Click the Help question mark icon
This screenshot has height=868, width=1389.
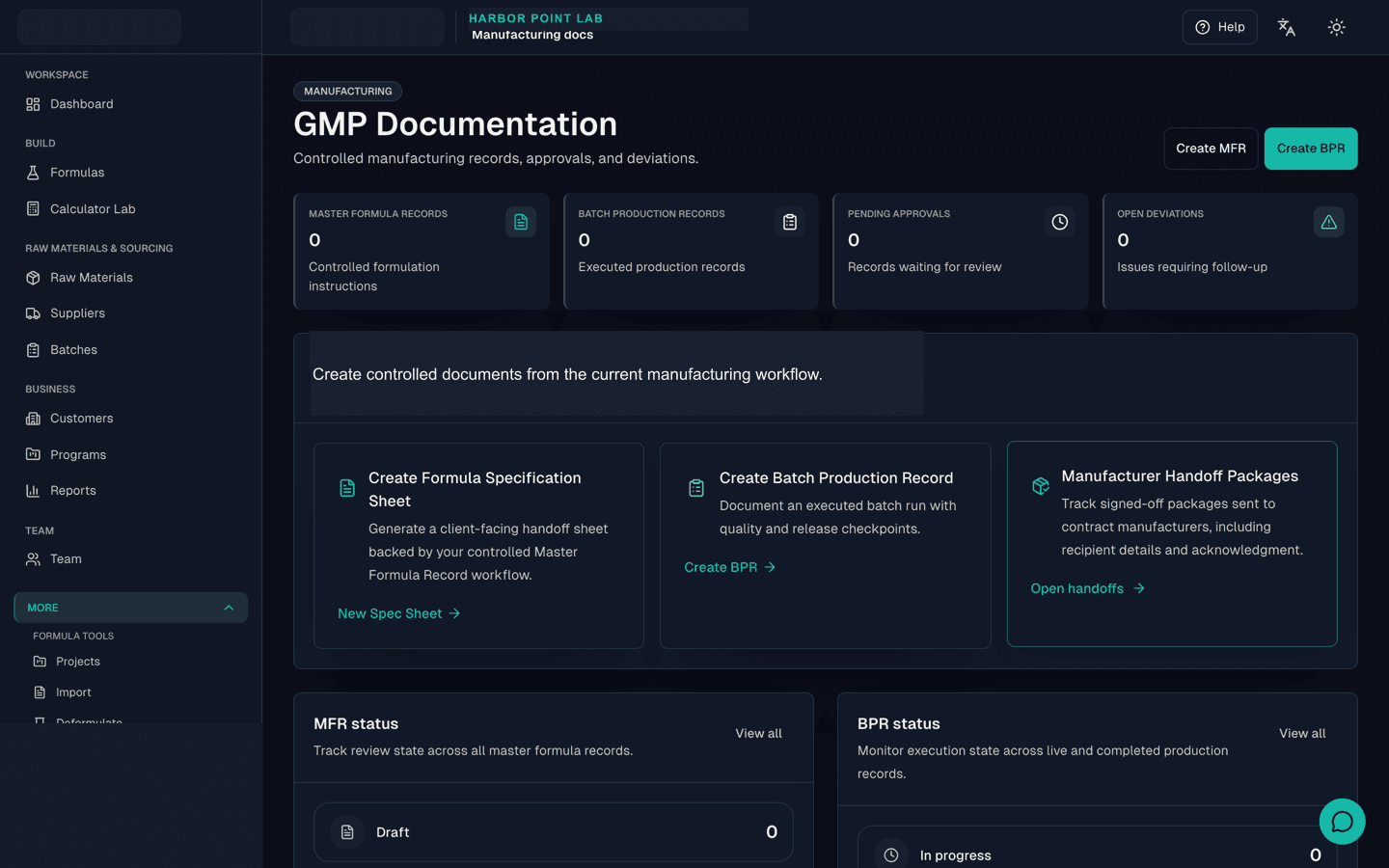pos(1203,27)
